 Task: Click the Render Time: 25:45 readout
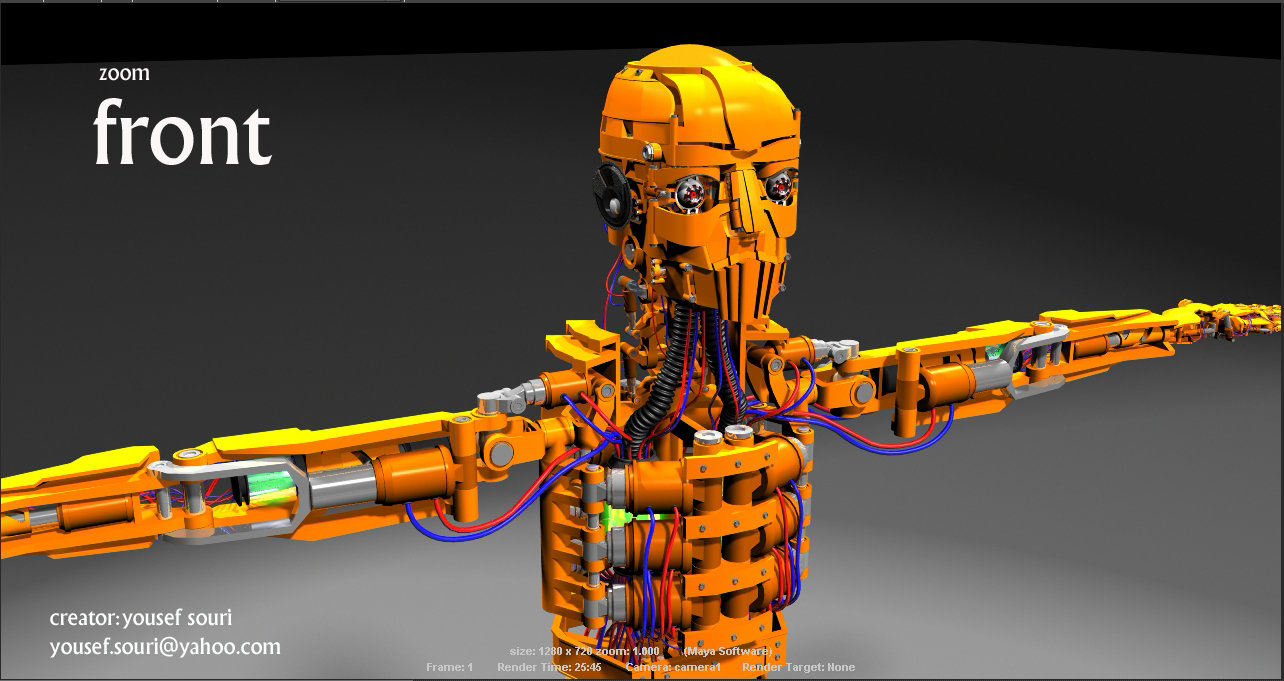[x=549, y=666]
